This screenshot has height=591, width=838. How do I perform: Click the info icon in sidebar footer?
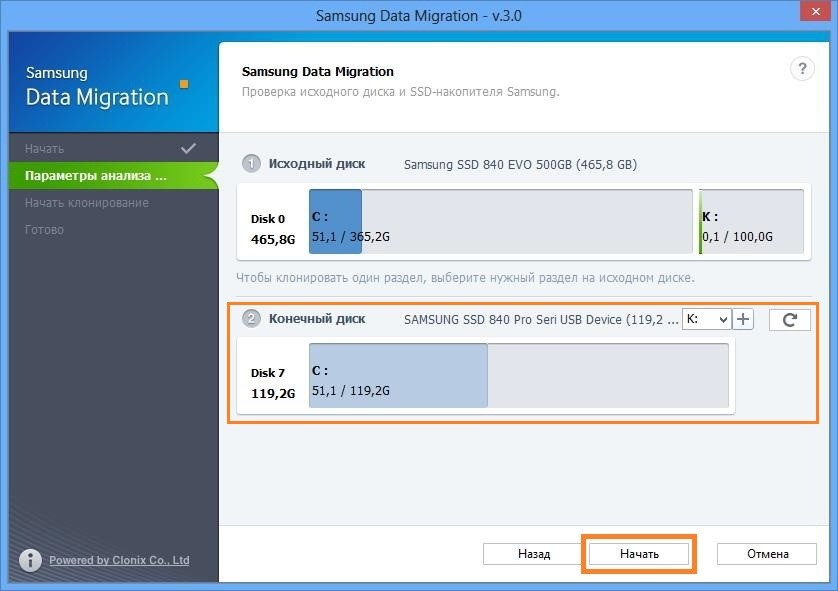click(31, 560)
